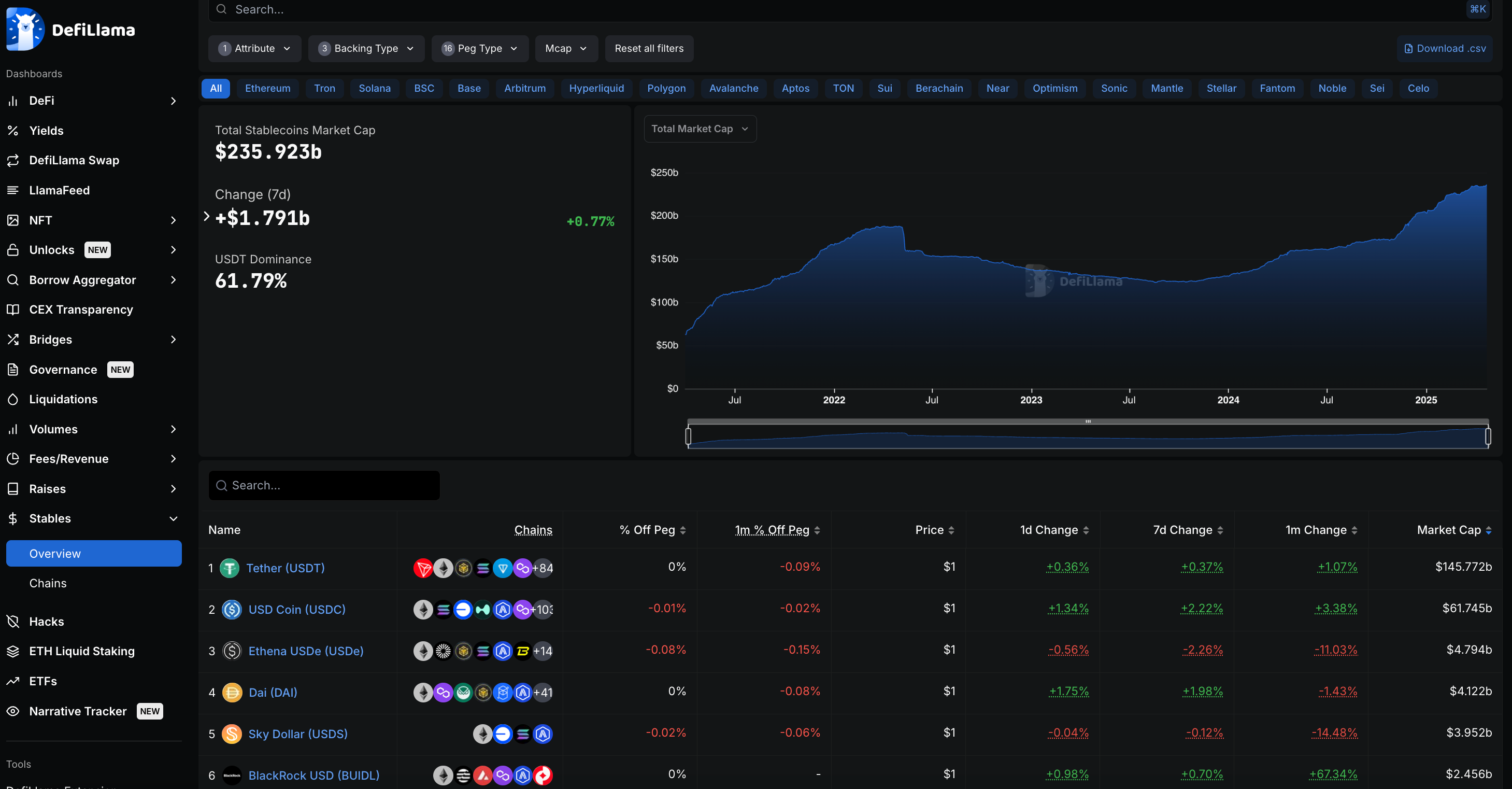Open the USD Coin (USDC) link
The height and width of the screenshot is (789, 1512).
[x=297, y=609]
